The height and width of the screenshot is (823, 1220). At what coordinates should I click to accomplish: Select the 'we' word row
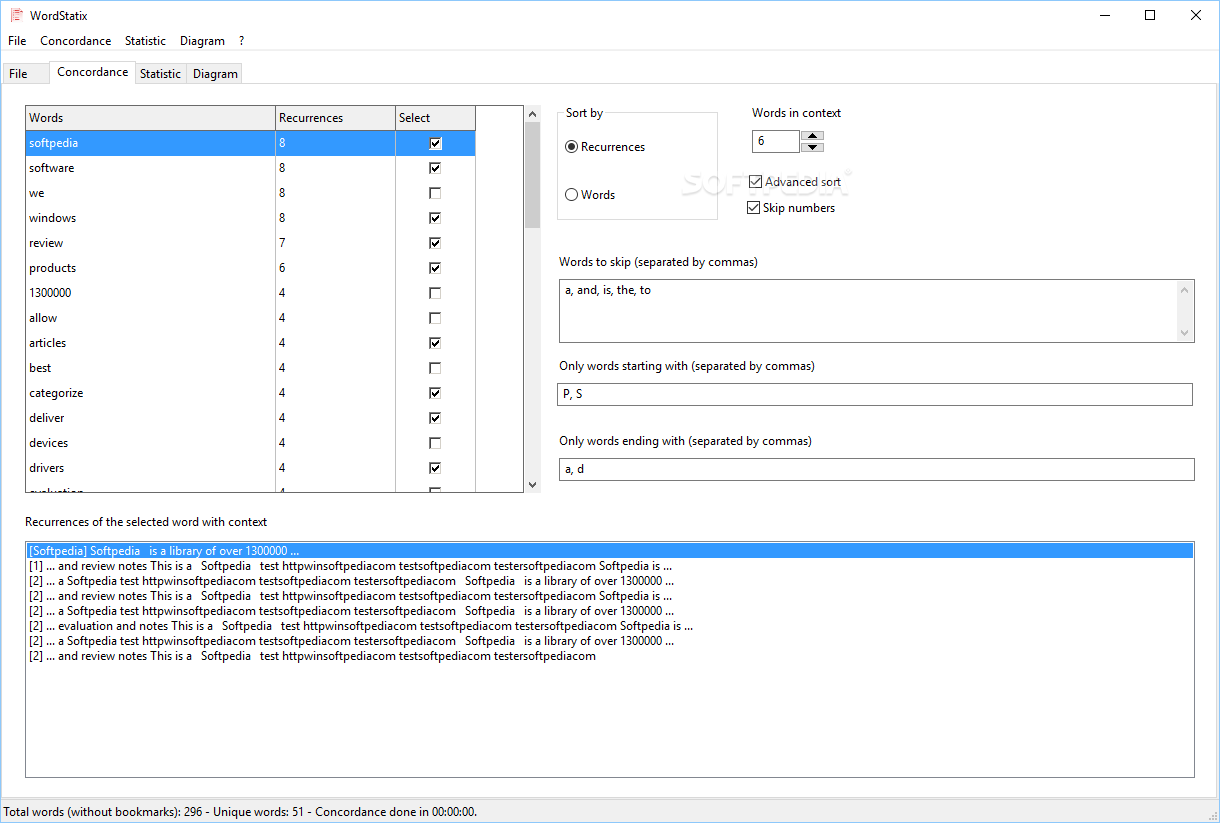tap(250, 193)
